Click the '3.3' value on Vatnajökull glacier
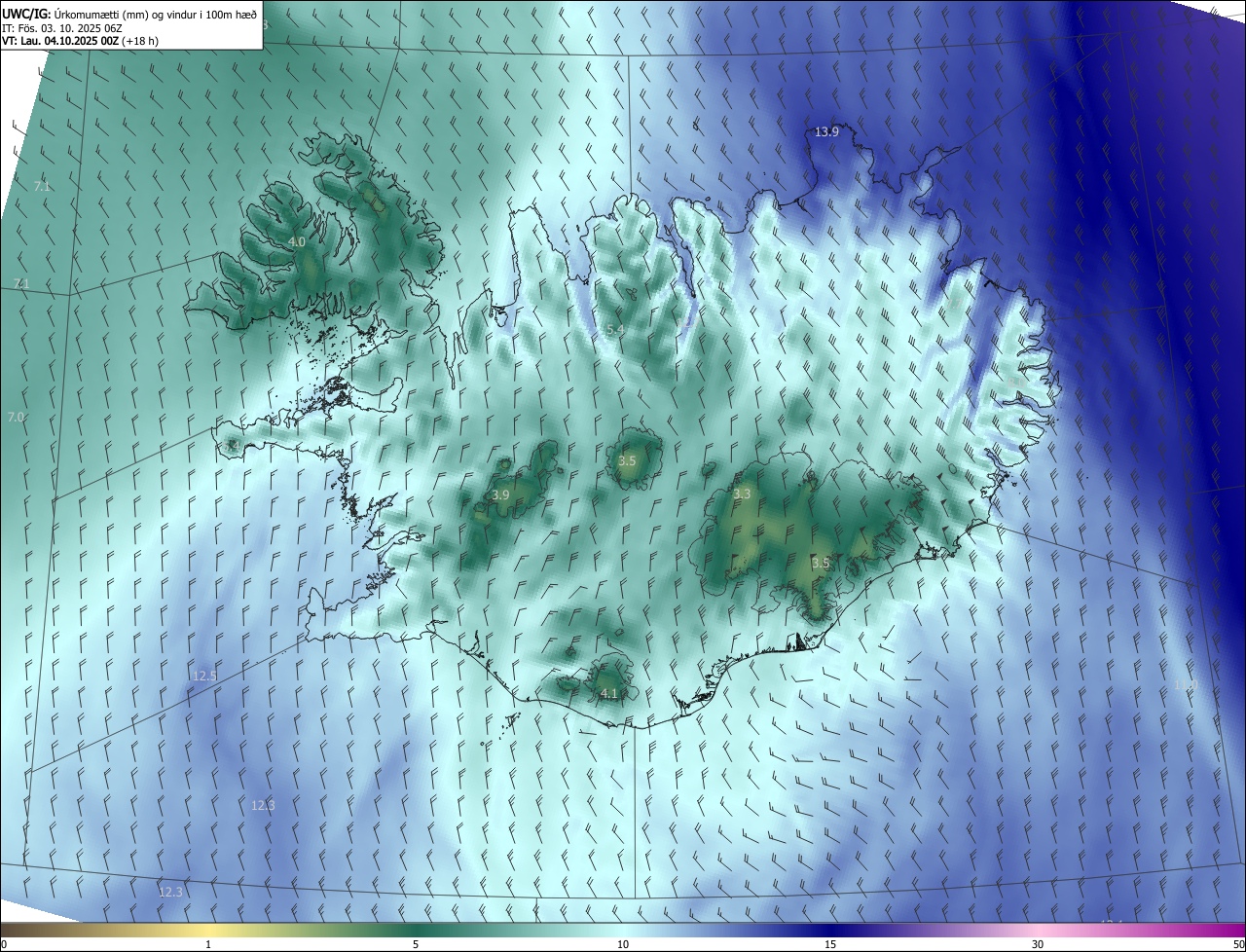The width and height of the screenshot is (1246, 952). 742,494
